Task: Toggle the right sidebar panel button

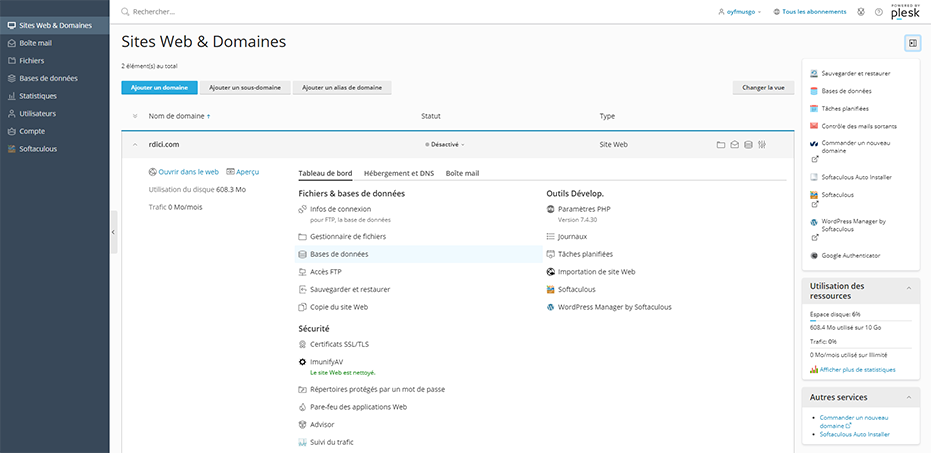Action: pyautogui.click(x=912, y=43)
